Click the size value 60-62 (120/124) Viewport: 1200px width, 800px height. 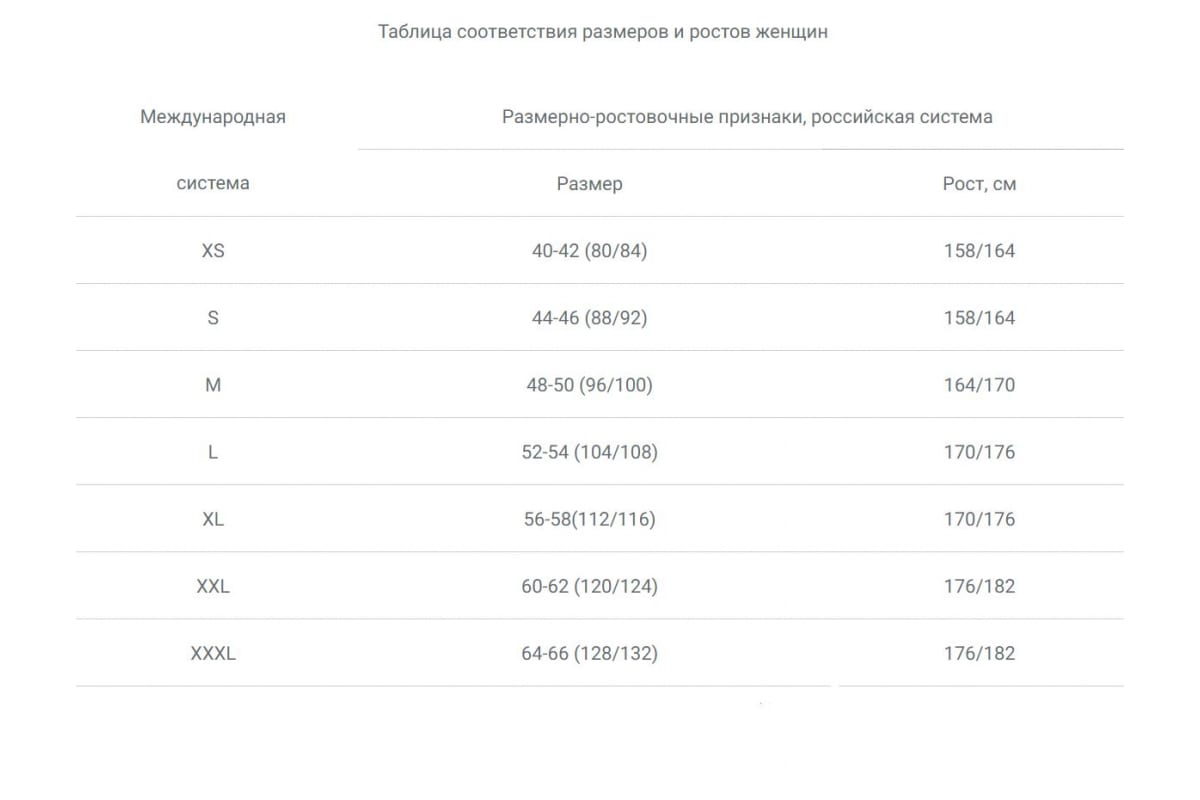point(589,586)
